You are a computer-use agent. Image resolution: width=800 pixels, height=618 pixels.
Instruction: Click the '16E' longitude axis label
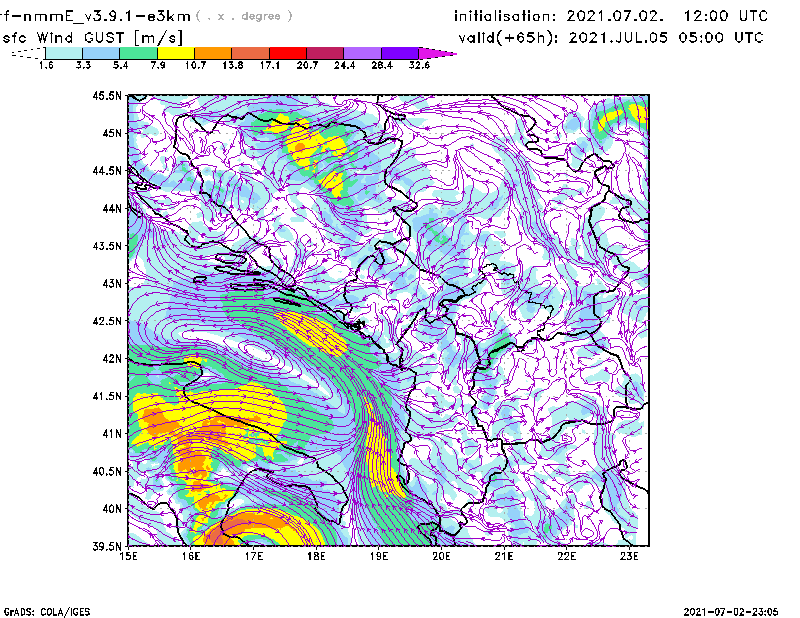pos(191,556)
